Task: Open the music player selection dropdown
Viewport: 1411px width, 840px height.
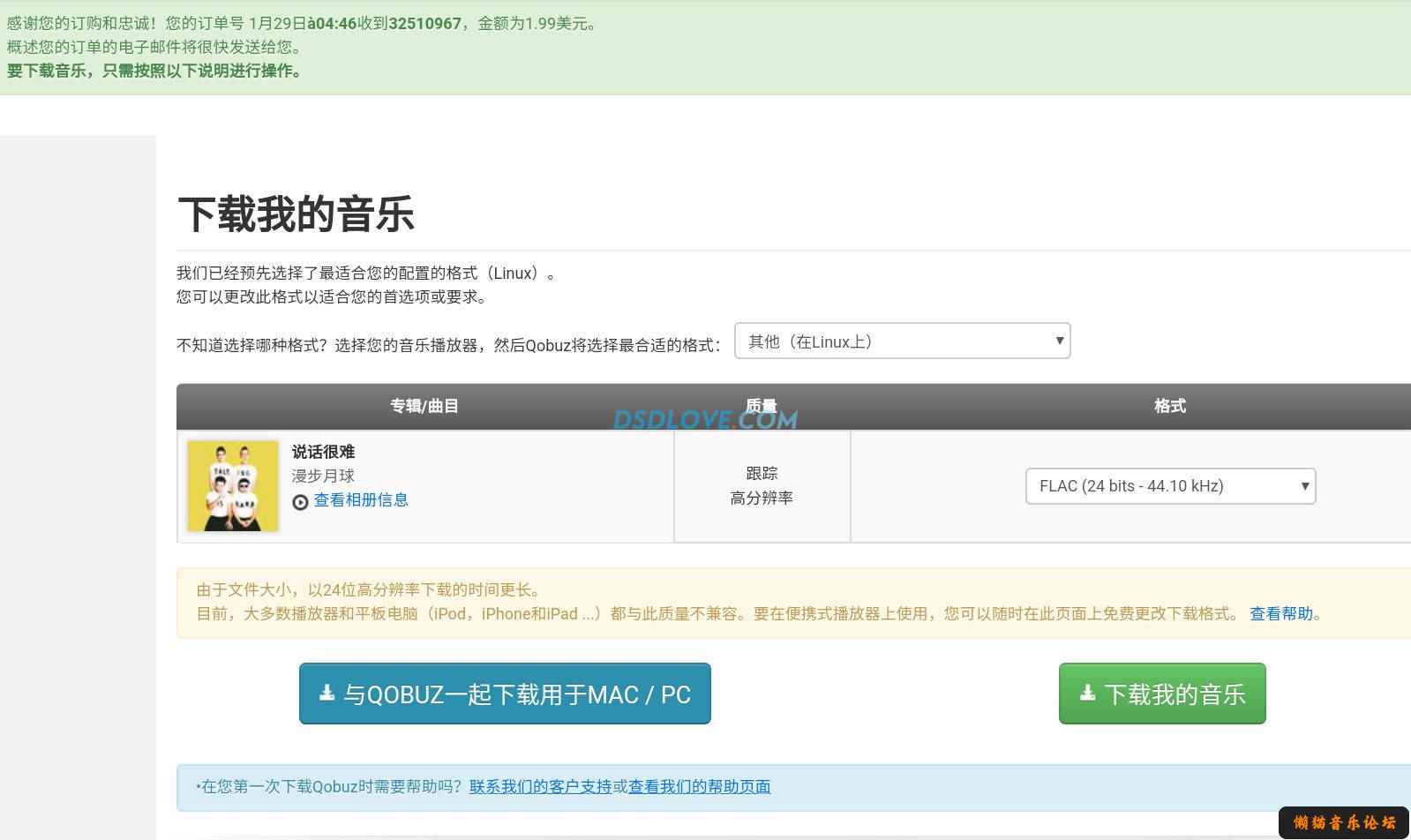Action: (902, 341)
